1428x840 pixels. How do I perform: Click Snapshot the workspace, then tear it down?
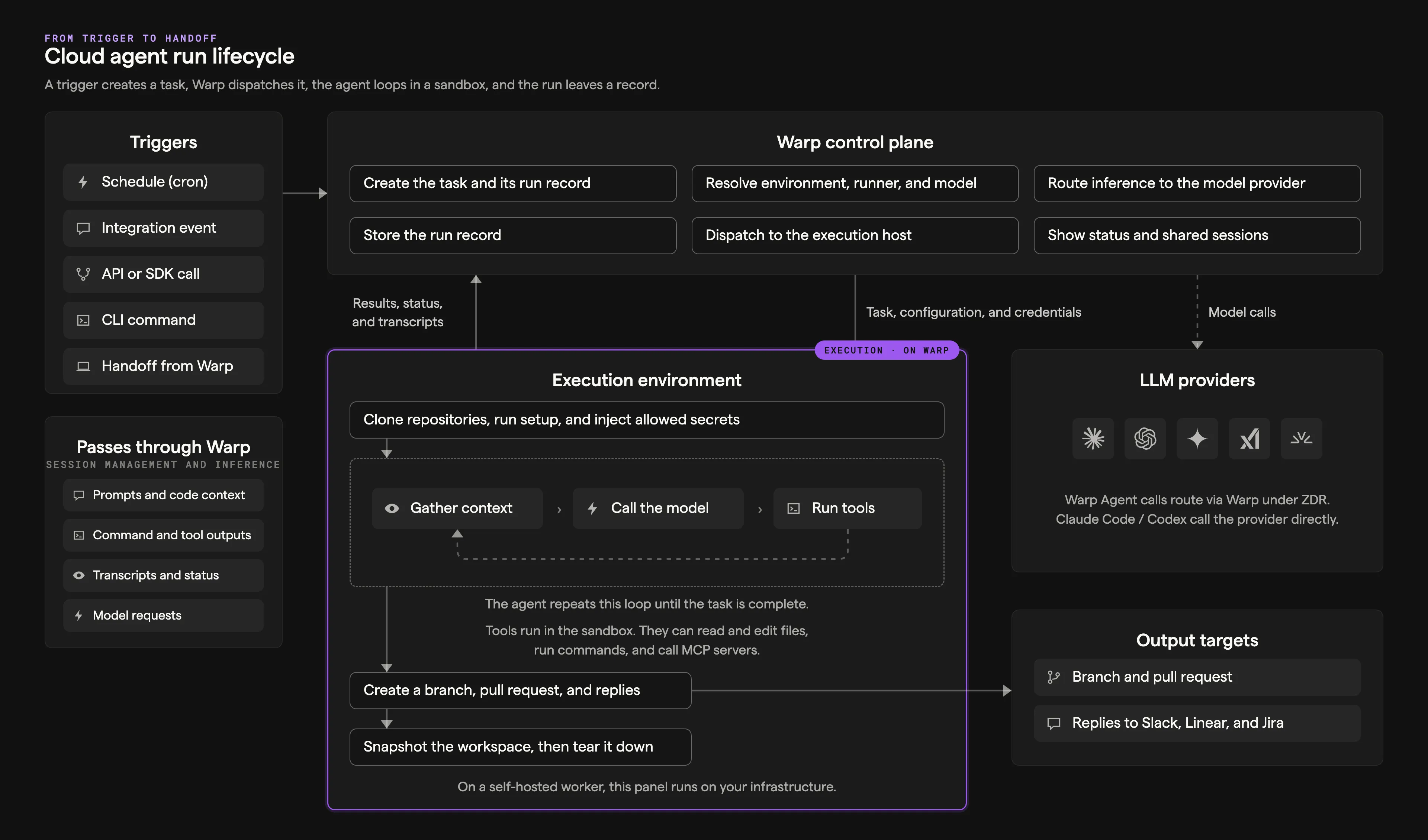pos(520,747)
